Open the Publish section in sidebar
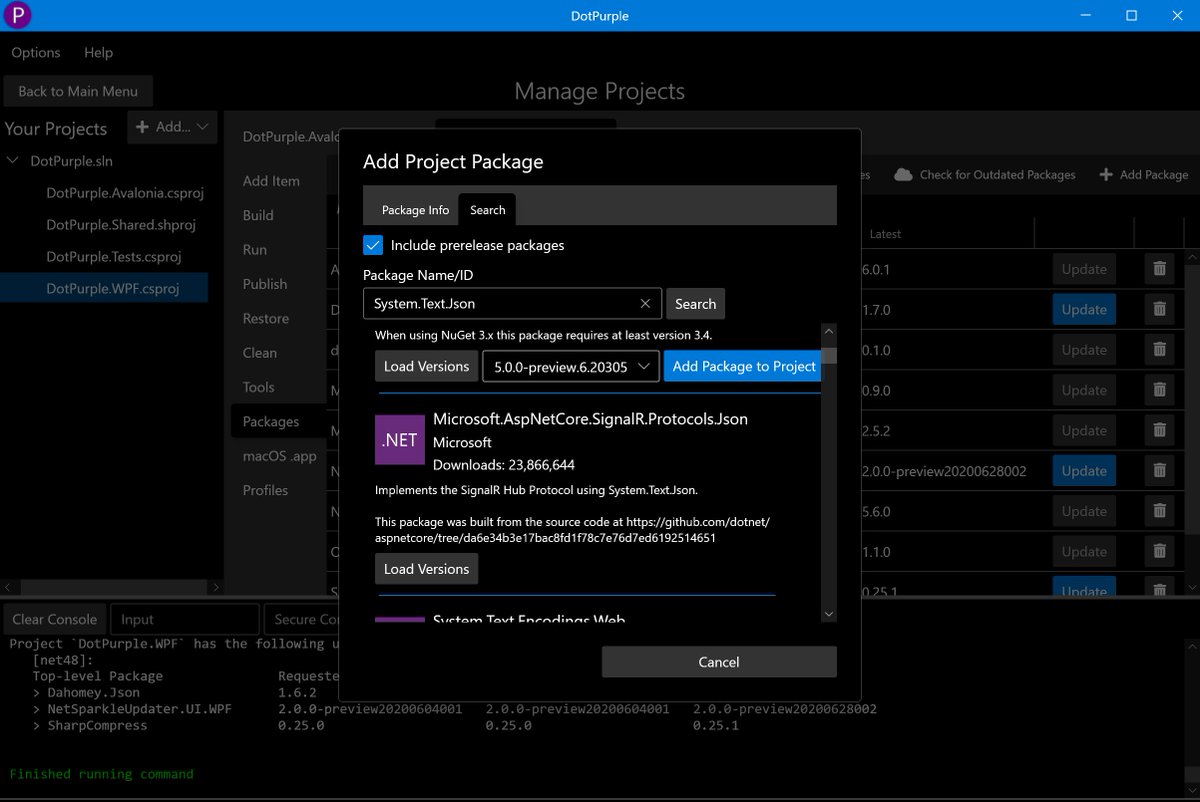This screenshot has height=802, width=1200. [x=265, y=284]
